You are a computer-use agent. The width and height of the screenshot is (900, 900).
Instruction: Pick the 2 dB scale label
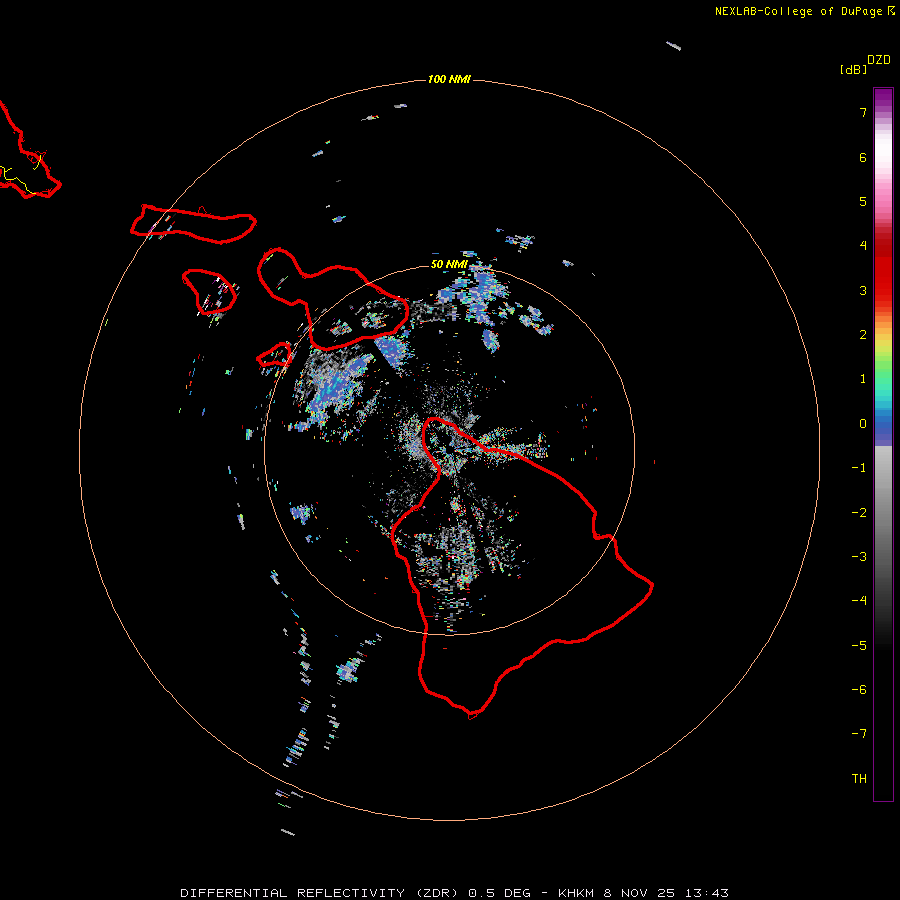coord(863,335)
